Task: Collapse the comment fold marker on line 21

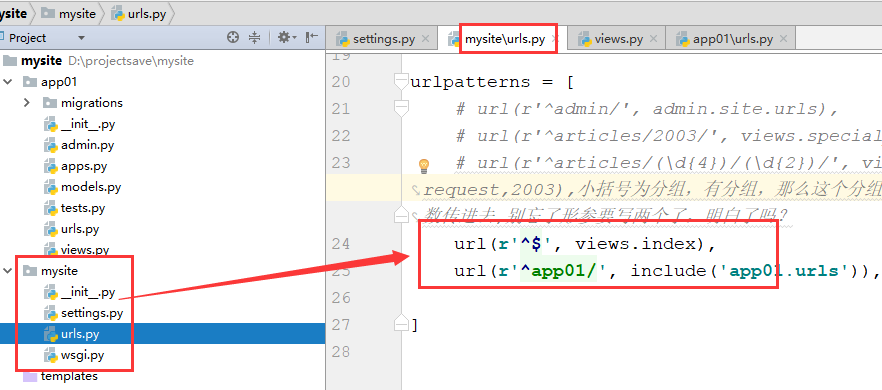Action: point(400,109)
